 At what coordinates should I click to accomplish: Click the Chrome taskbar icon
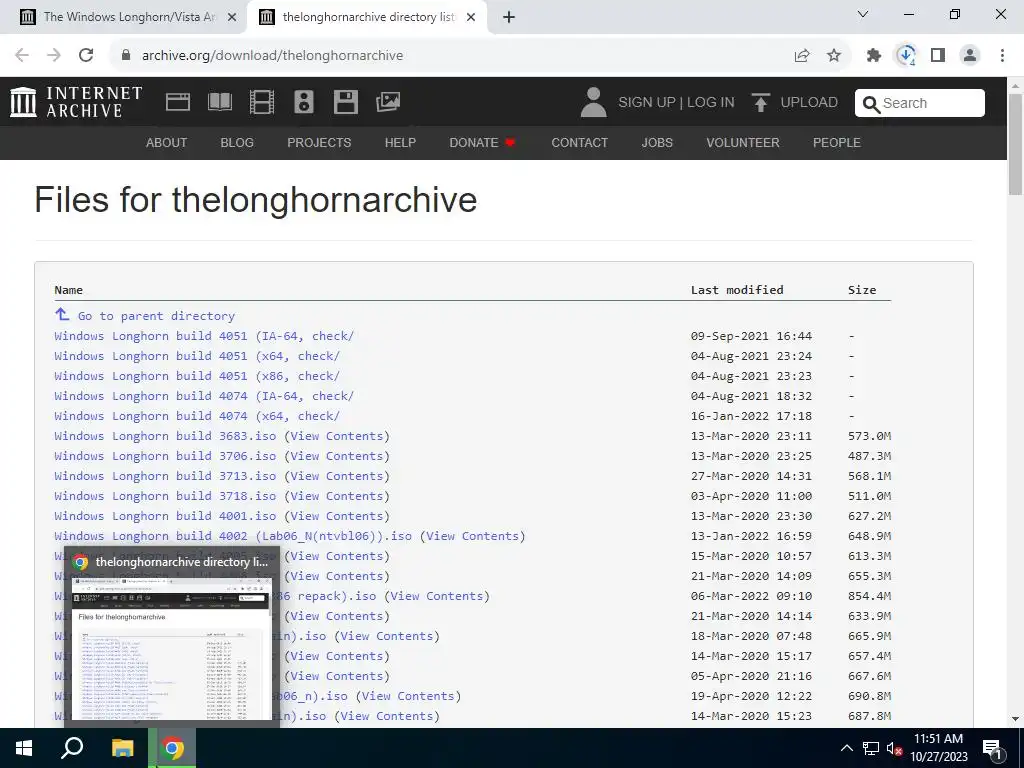(172, 748)
